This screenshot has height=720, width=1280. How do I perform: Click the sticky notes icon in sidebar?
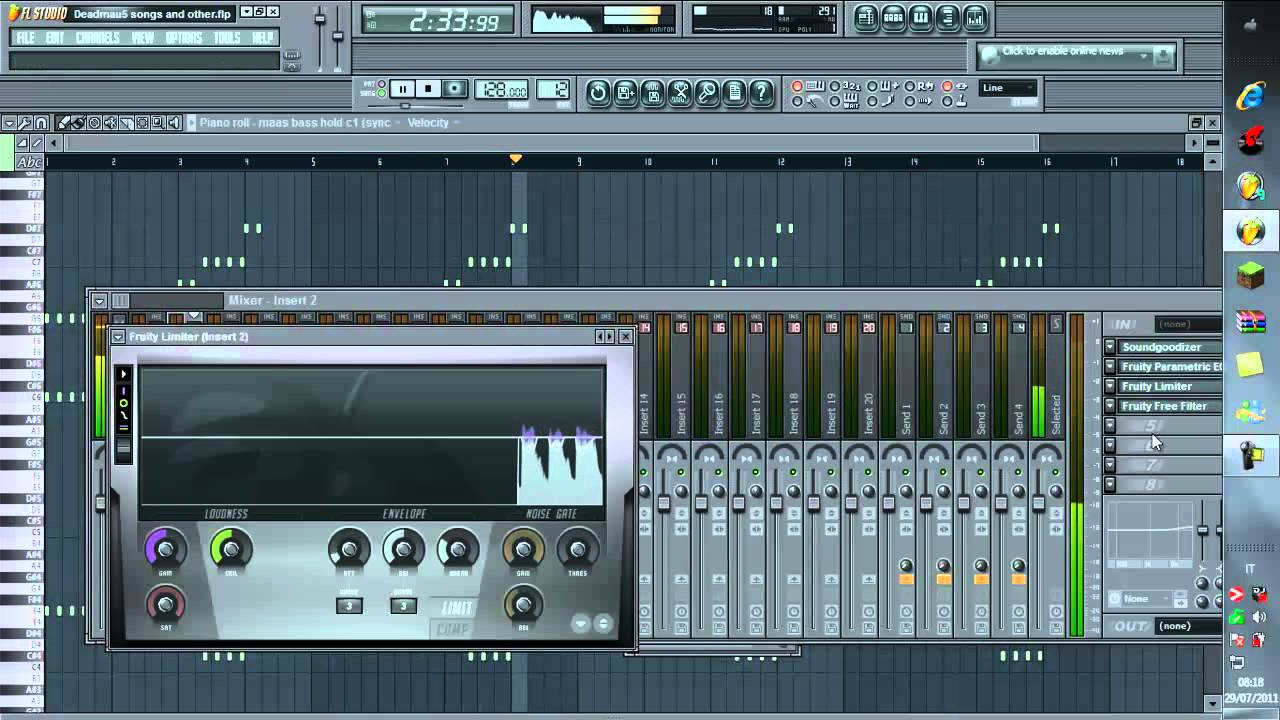(1250, 364)
